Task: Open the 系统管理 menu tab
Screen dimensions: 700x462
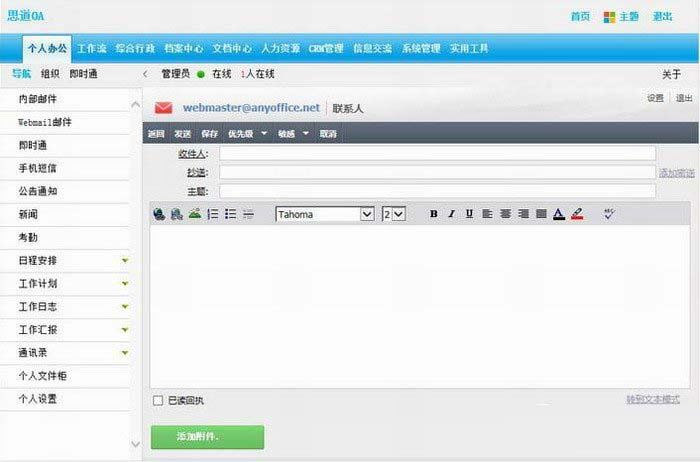Action: click(x=421, y=48)
